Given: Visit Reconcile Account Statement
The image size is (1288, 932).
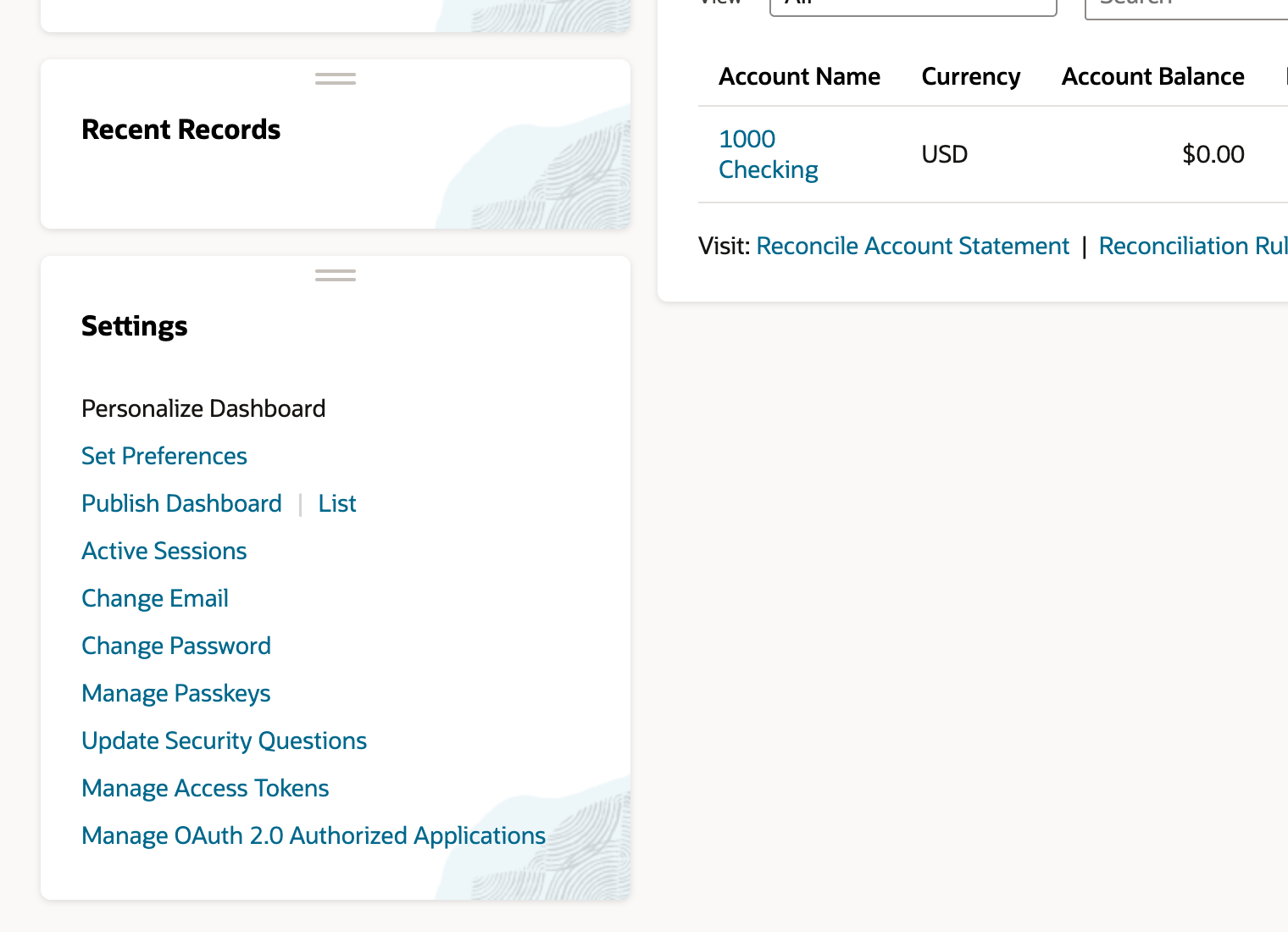Looking at the screenshot, I should coord(913,246).
